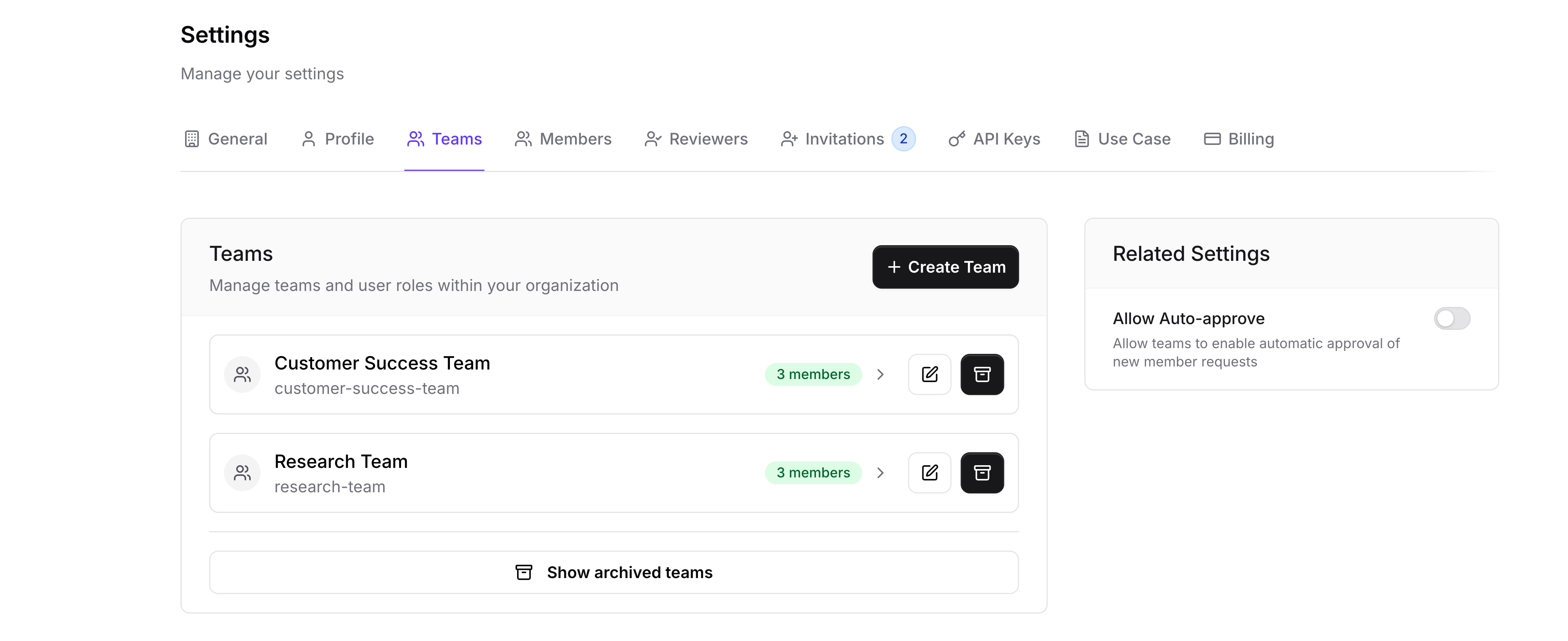Click the Allow Auto-approve label
Screen dimensions: 1568x641
[x=1189, y=319]
